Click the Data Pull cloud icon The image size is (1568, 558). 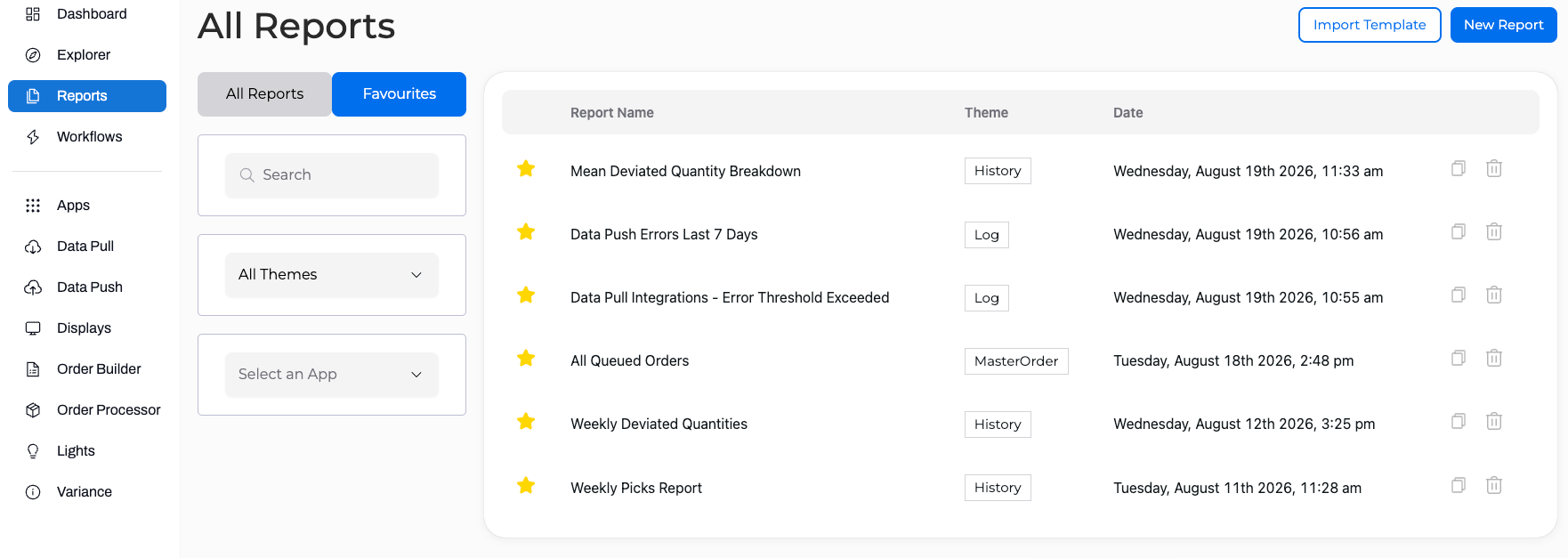tap(33, 247)
